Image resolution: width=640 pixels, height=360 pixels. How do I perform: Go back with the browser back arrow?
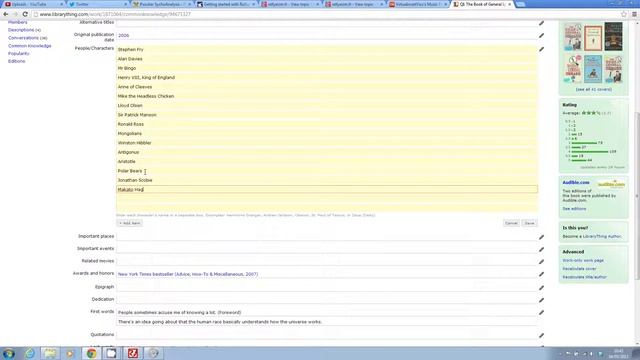click(6, 14)
